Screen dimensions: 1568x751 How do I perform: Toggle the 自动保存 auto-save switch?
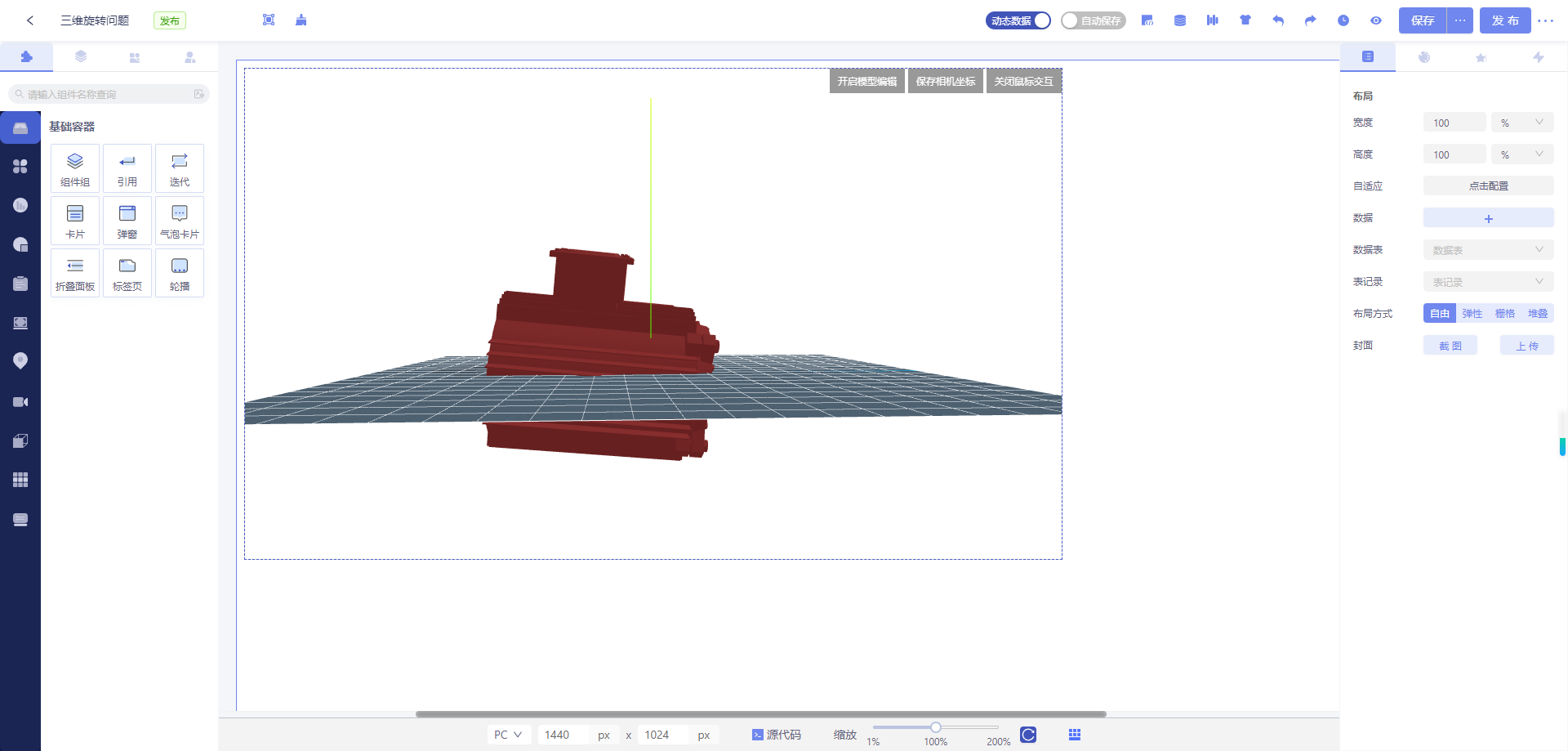pos(1094,20)
